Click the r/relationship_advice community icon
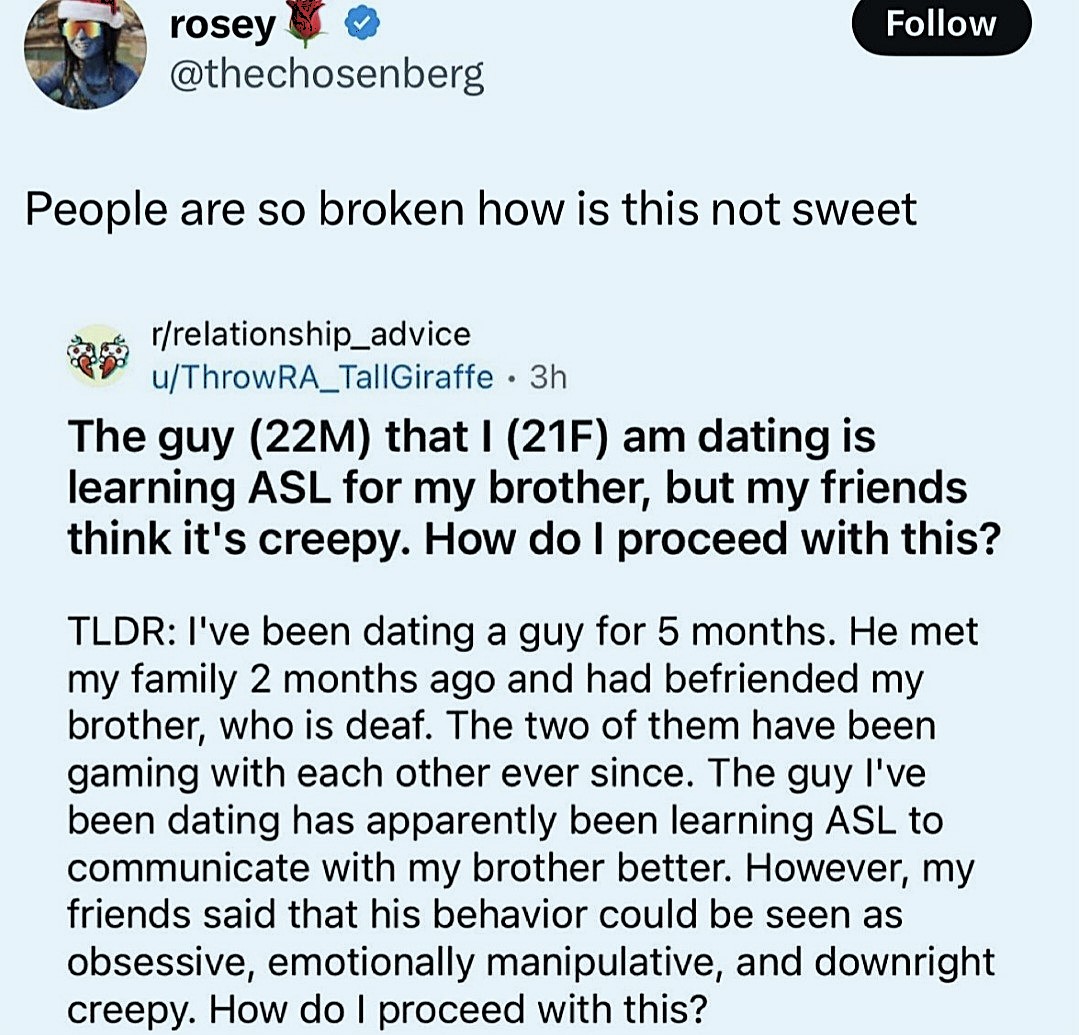The height and width of the screenshot is (1035, 1079). 97,356
